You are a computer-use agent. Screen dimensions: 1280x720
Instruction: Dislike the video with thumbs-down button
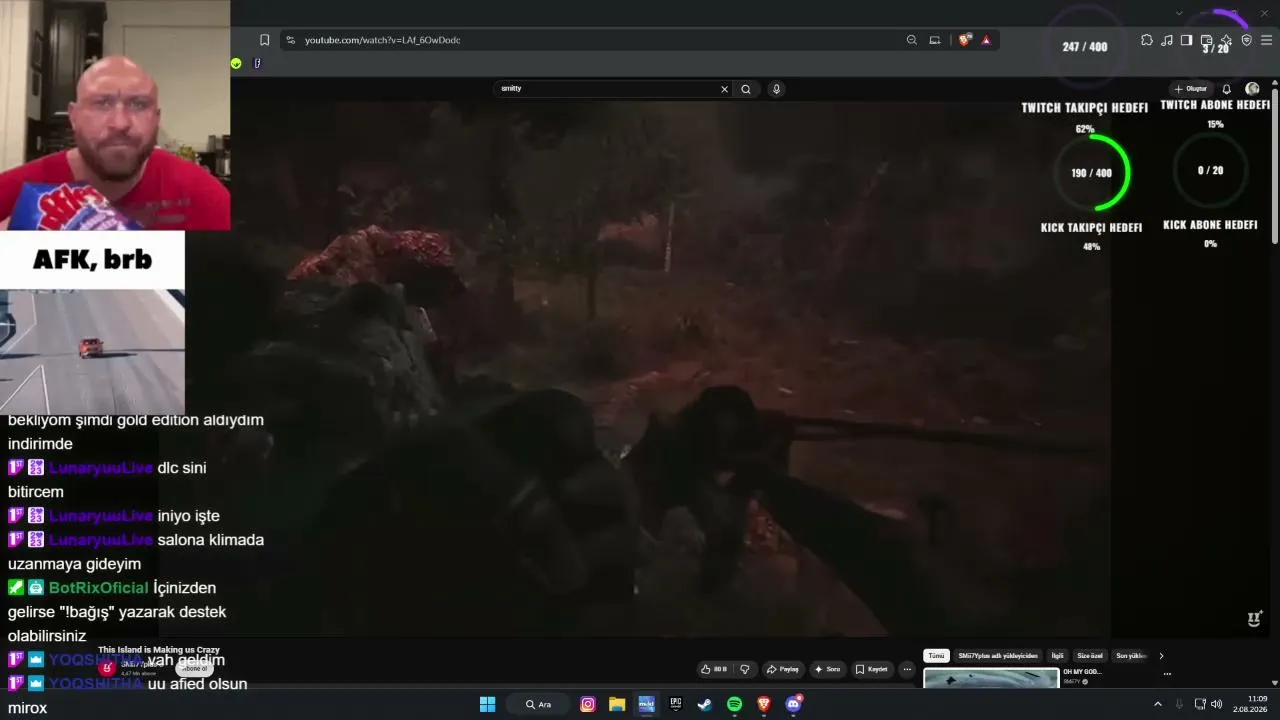click(745, 669)
